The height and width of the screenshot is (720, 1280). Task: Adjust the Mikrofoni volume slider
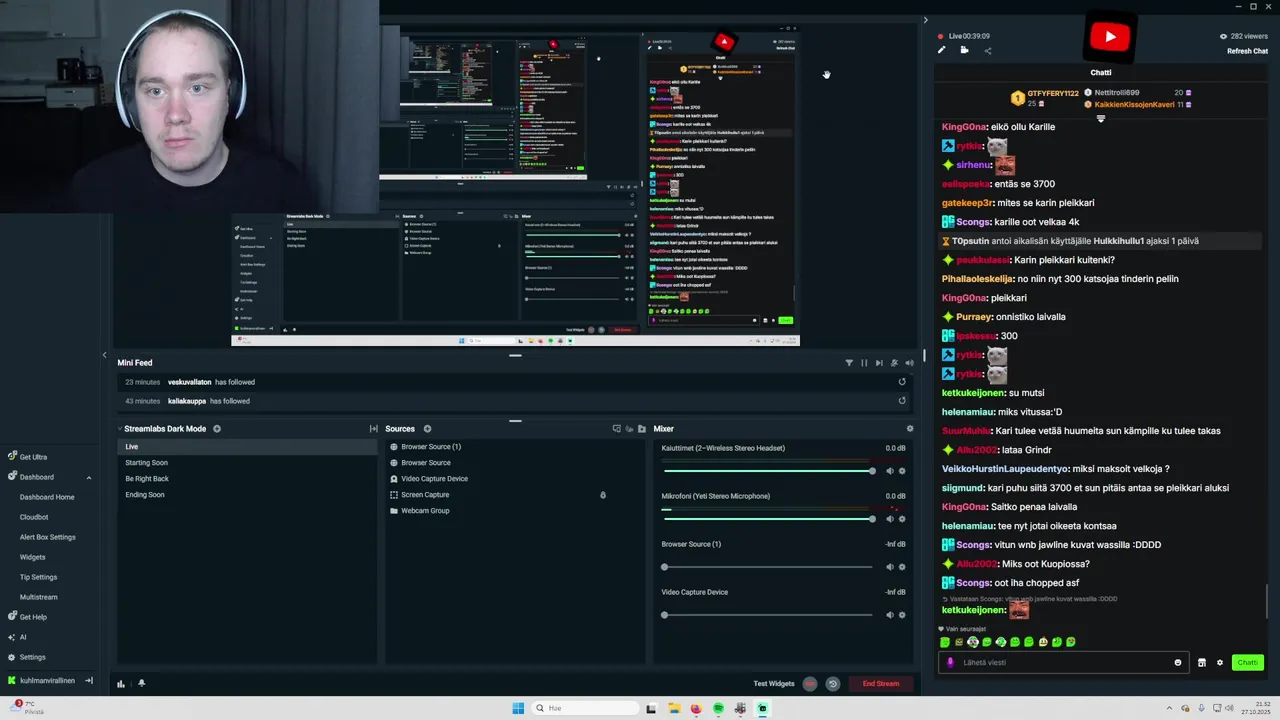coord(768,519)
